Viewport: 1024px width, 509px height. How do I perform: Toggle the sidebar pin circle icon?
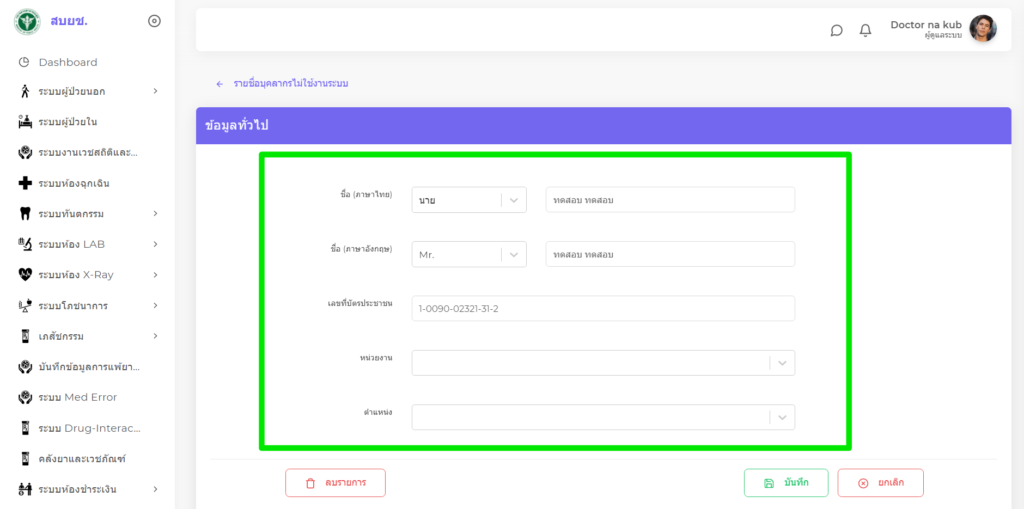pyautogui.click(x=154, y=22)
